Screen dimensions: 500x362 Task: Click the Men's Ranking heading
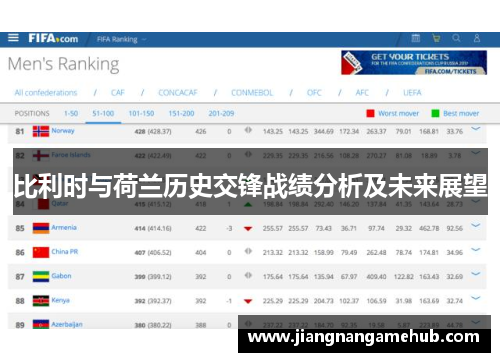(63, 64)
